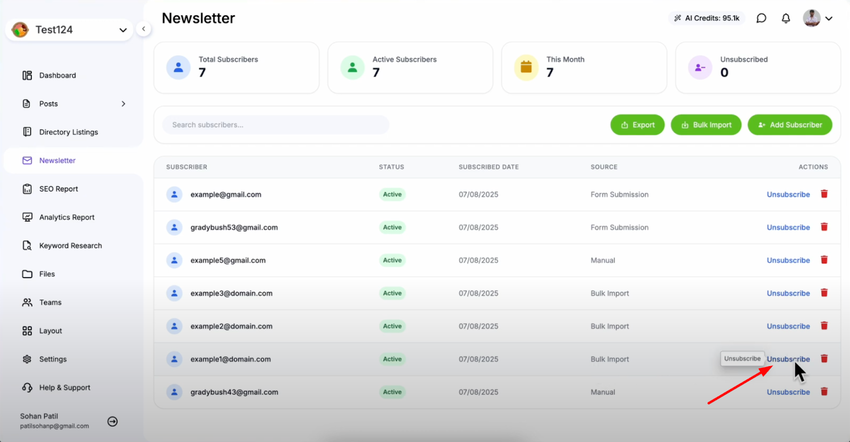Open the notifications bell
Viewport: 850px width, 442px height.
[x=786, y=18]
